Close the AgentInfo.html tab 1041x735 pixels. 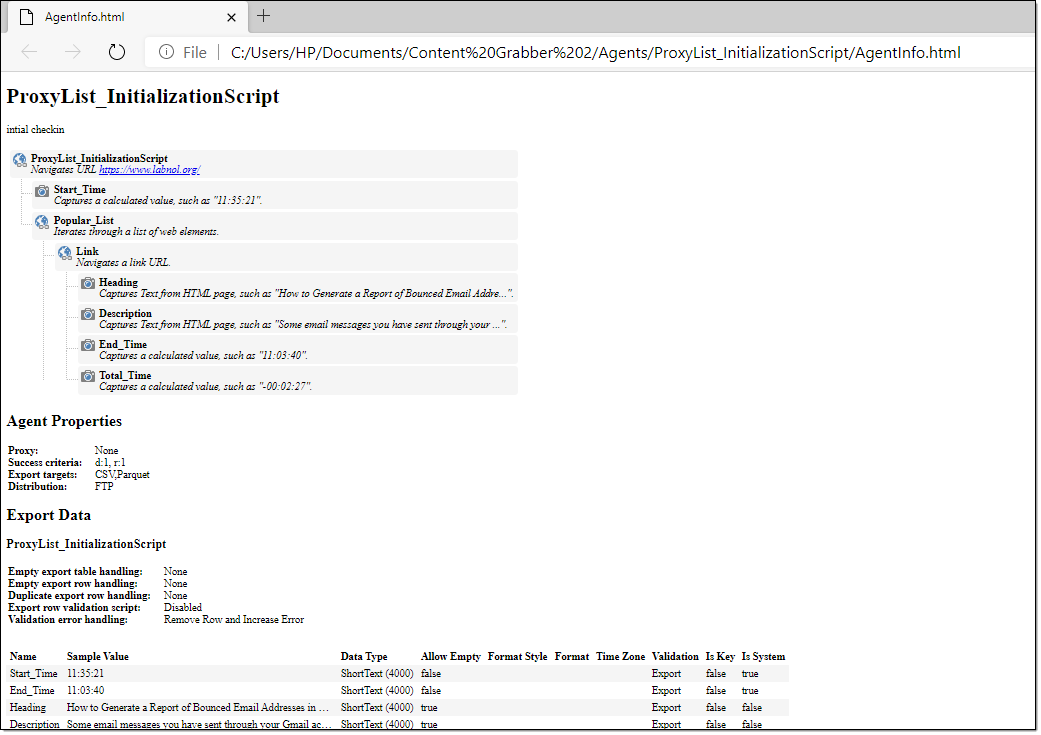[x=231, y=17]
